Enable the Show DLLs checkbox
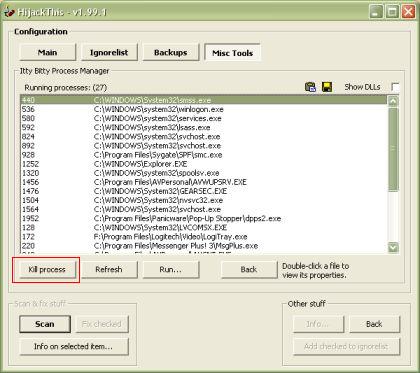This screenshot has height=373, width=420. [395, 87]
